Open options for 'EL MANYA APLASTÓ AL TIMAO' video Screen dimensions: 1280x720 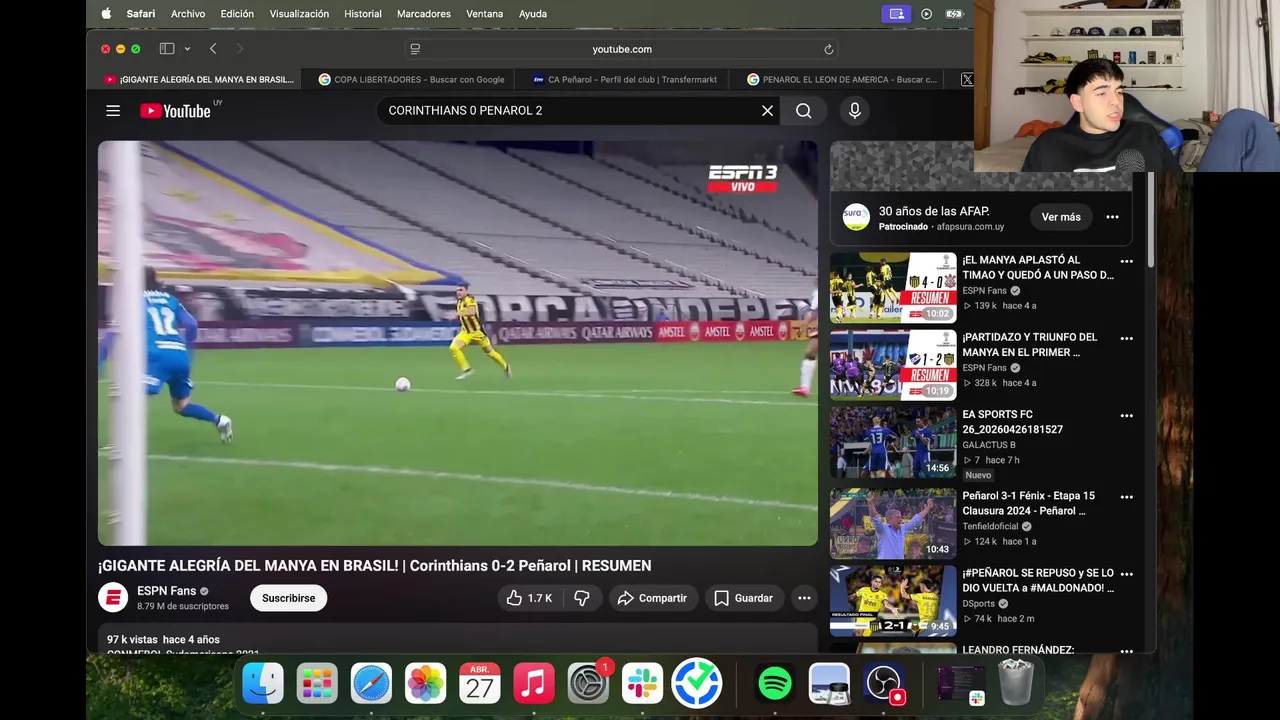(1126, 261)
